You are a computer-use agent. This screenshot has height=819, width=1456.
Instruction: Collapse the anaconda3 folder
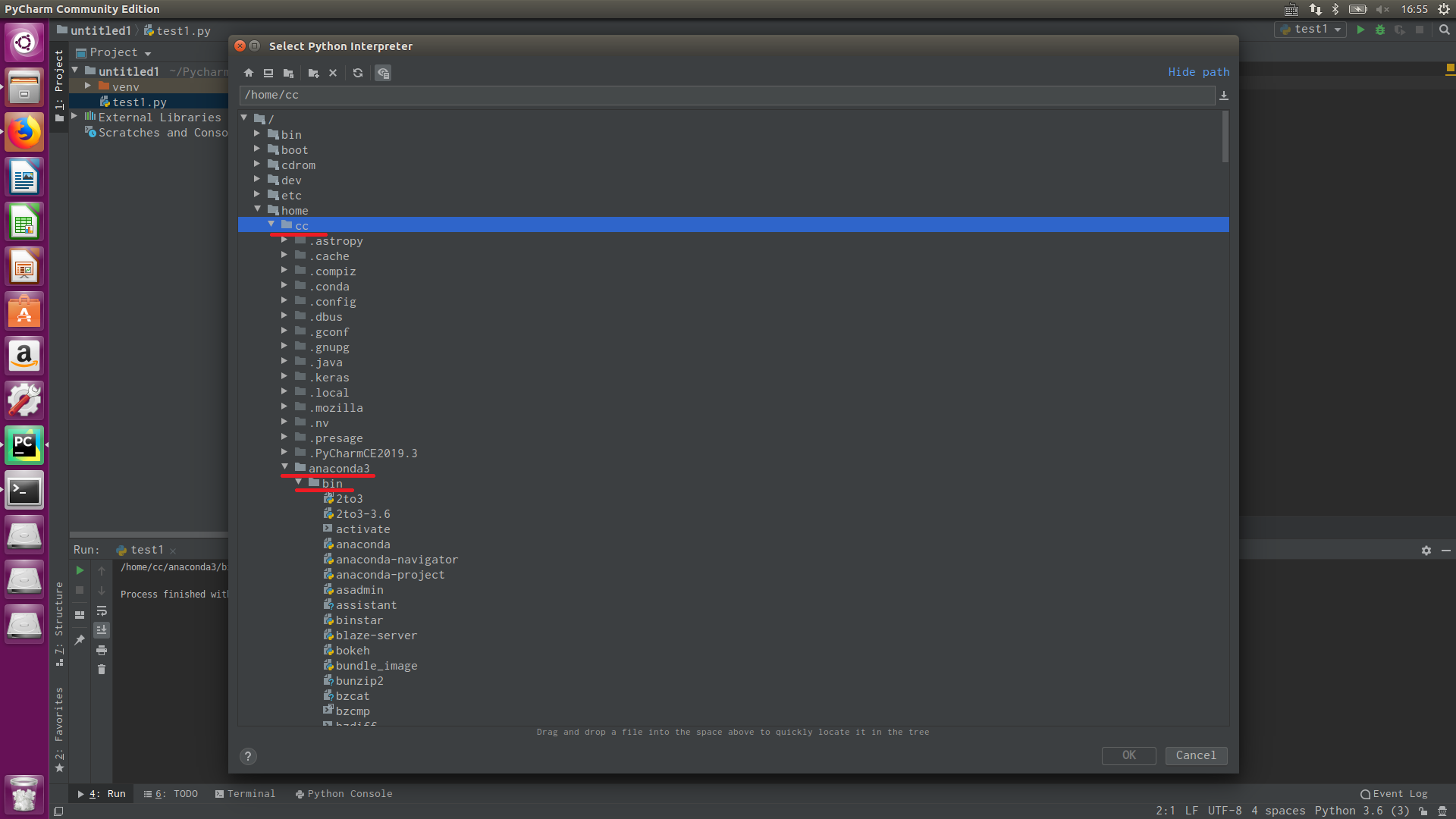[285, 467]
